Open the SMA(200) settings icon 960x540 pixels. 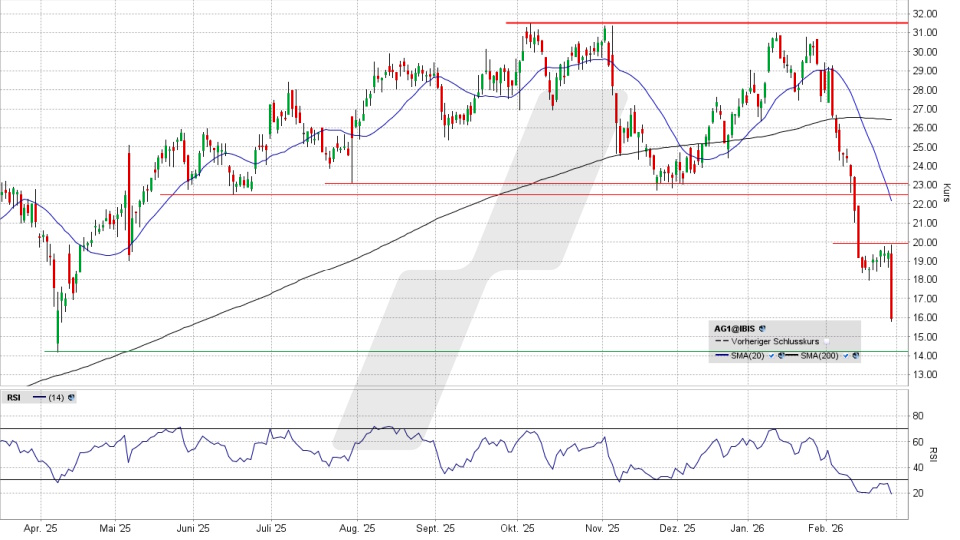coord(857,355)
